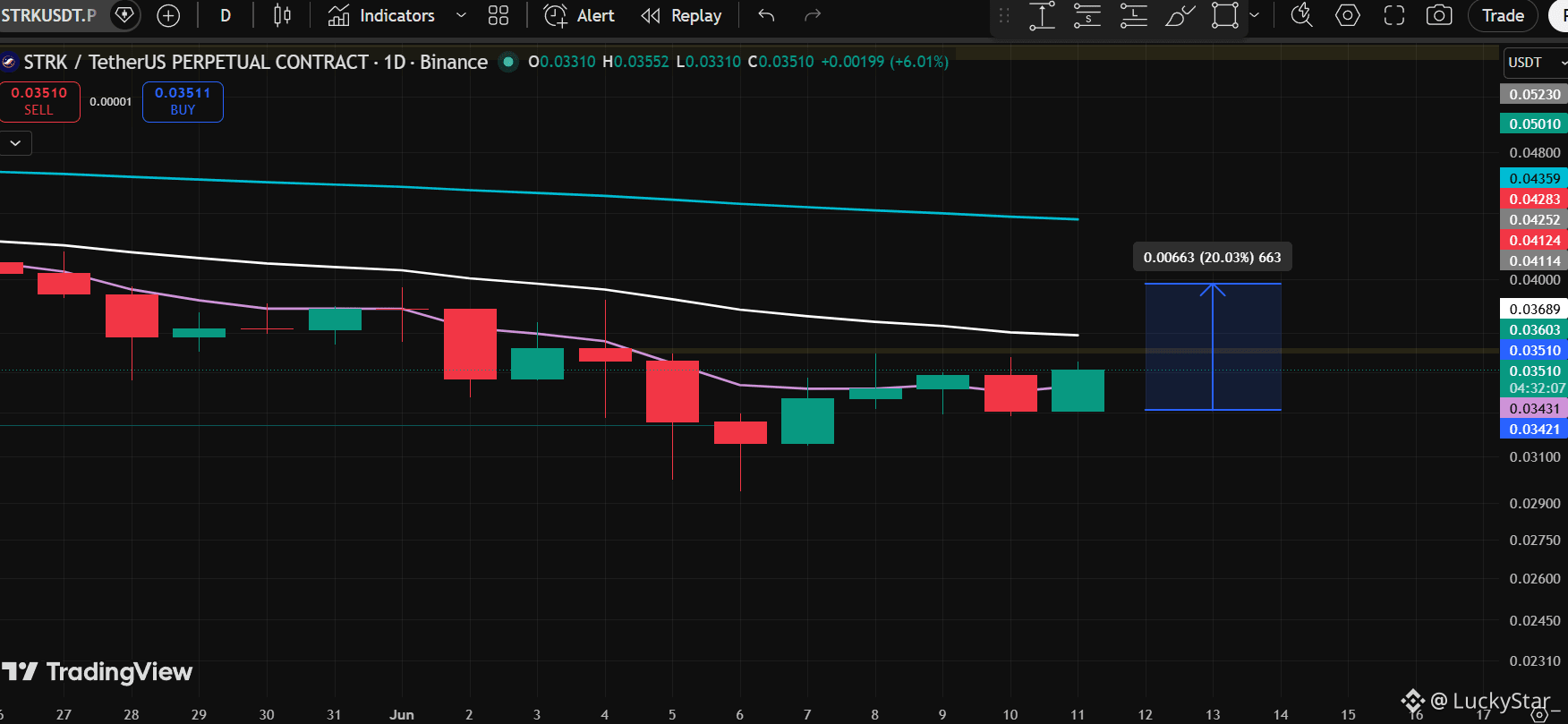Select the rectangle drawing tool
Image resolution: width=1568 pixels, height=724 pixels.
click(x=1225, y=15)
